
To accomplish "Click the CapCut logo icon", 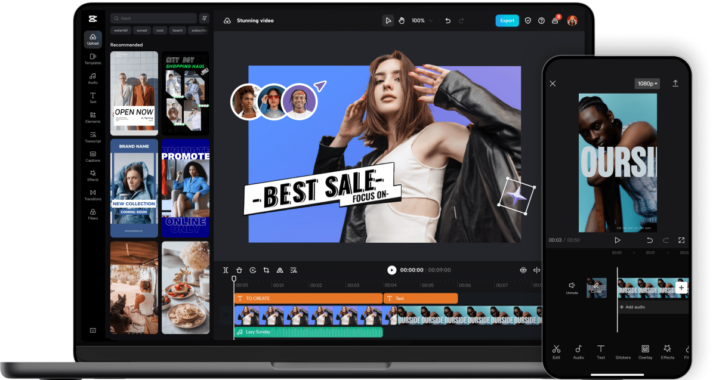I will (x=93, y=19).
